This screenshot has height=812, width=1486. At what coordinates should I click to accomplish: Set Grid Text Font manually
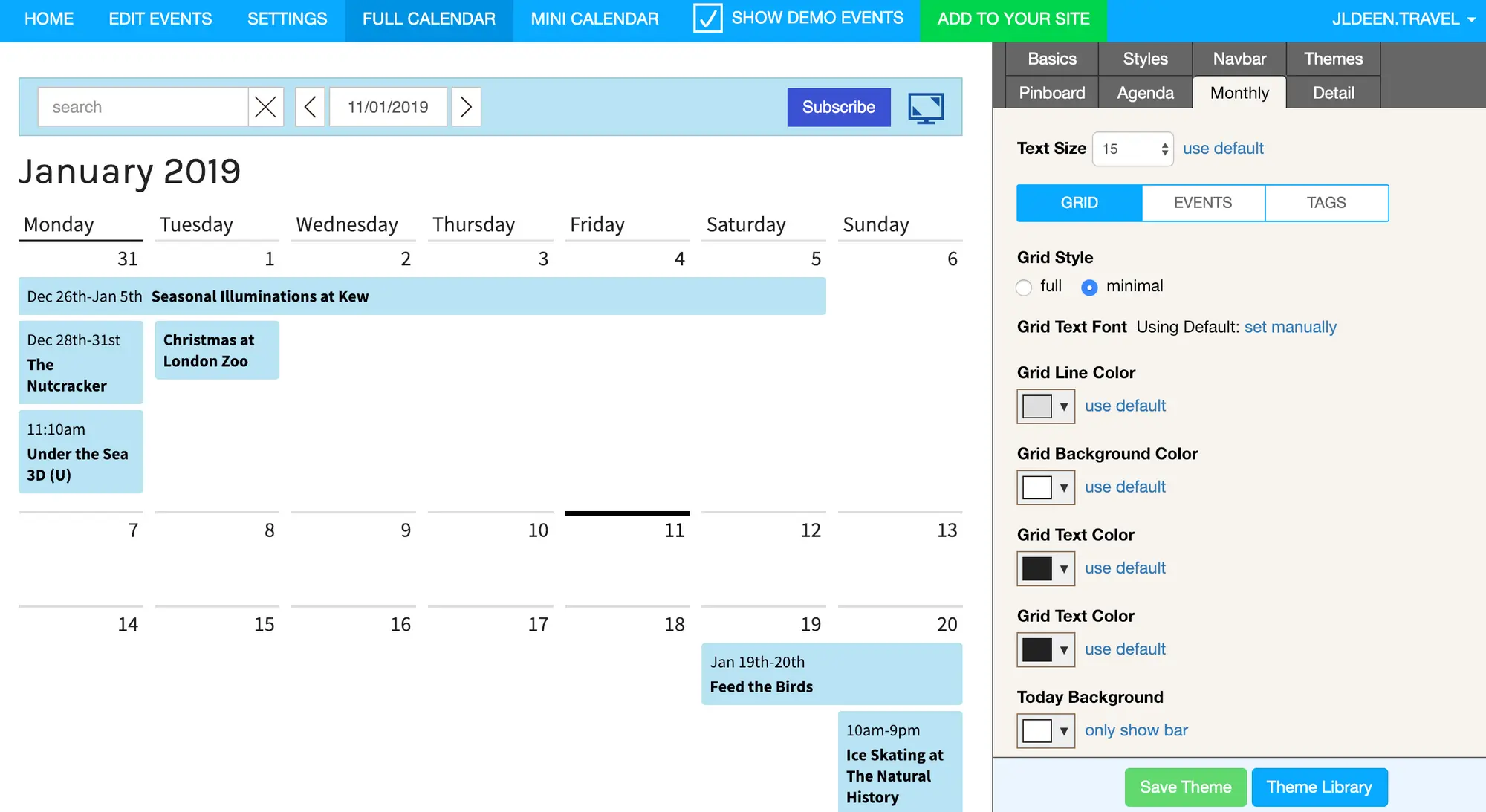[x=1291, y=327]
